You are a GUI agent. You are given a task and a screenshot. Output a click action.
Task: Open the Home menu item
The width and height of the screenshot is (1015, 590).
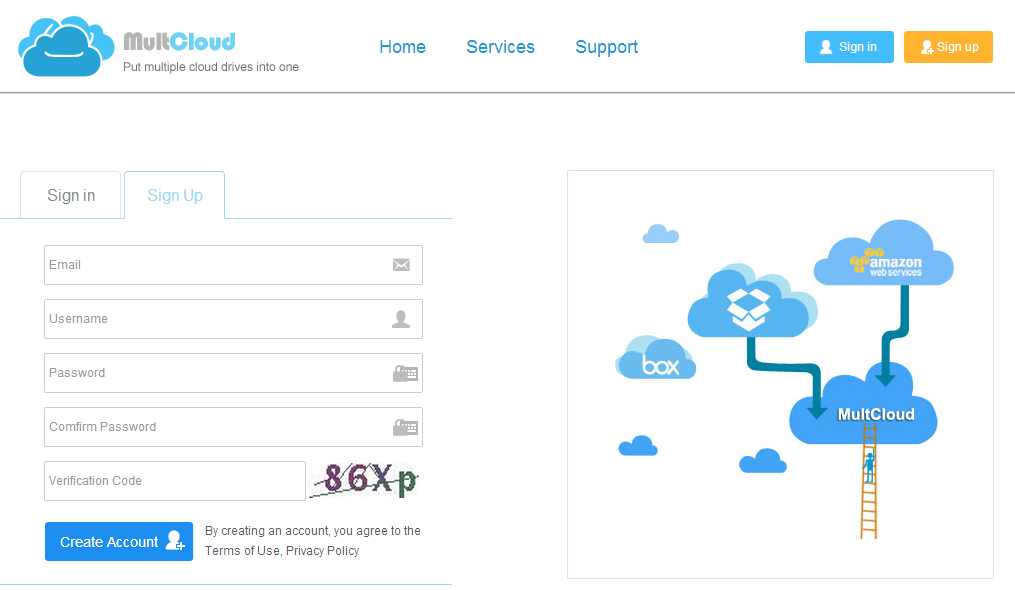402,47
